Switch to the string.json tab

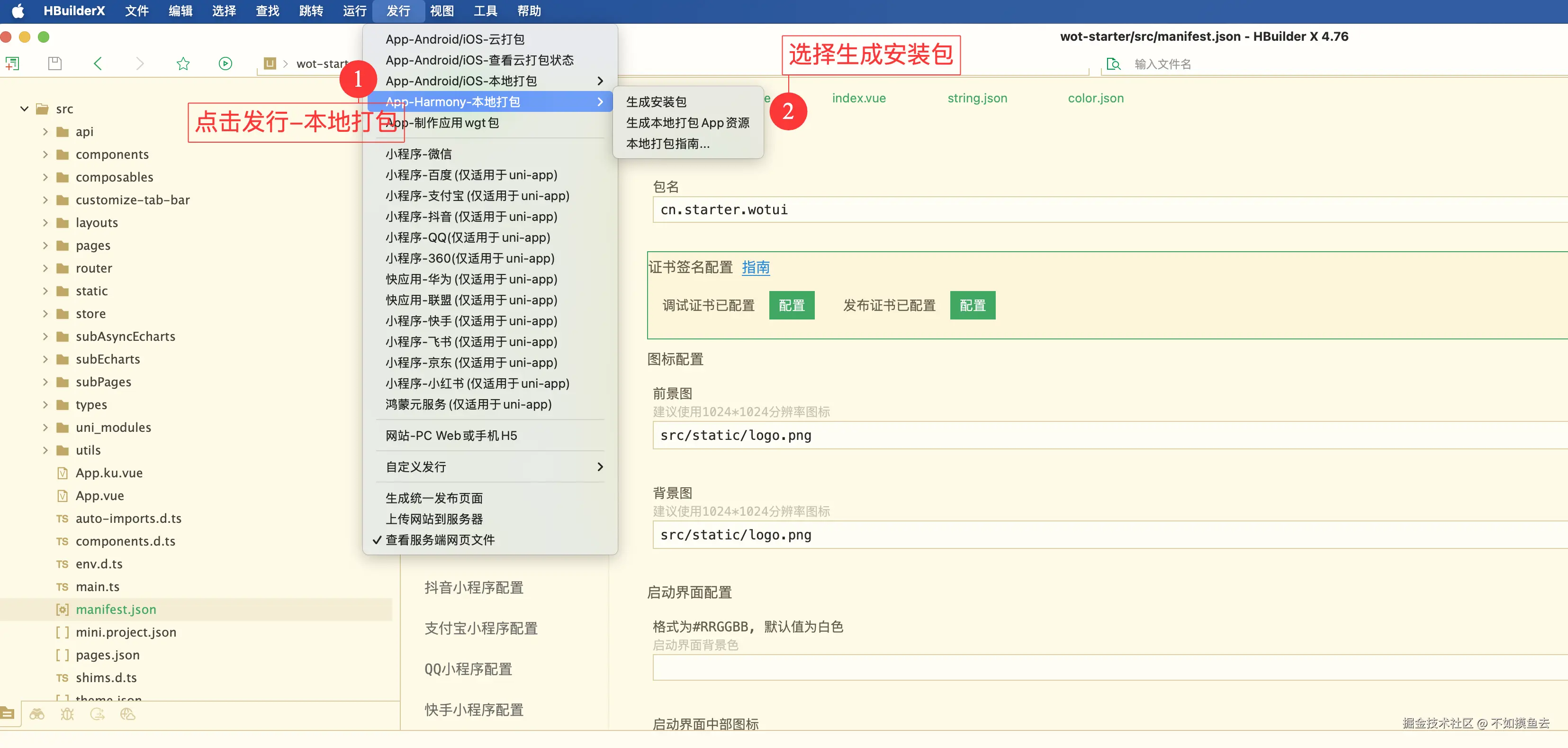pyautogui.click(x=977, y=98)
